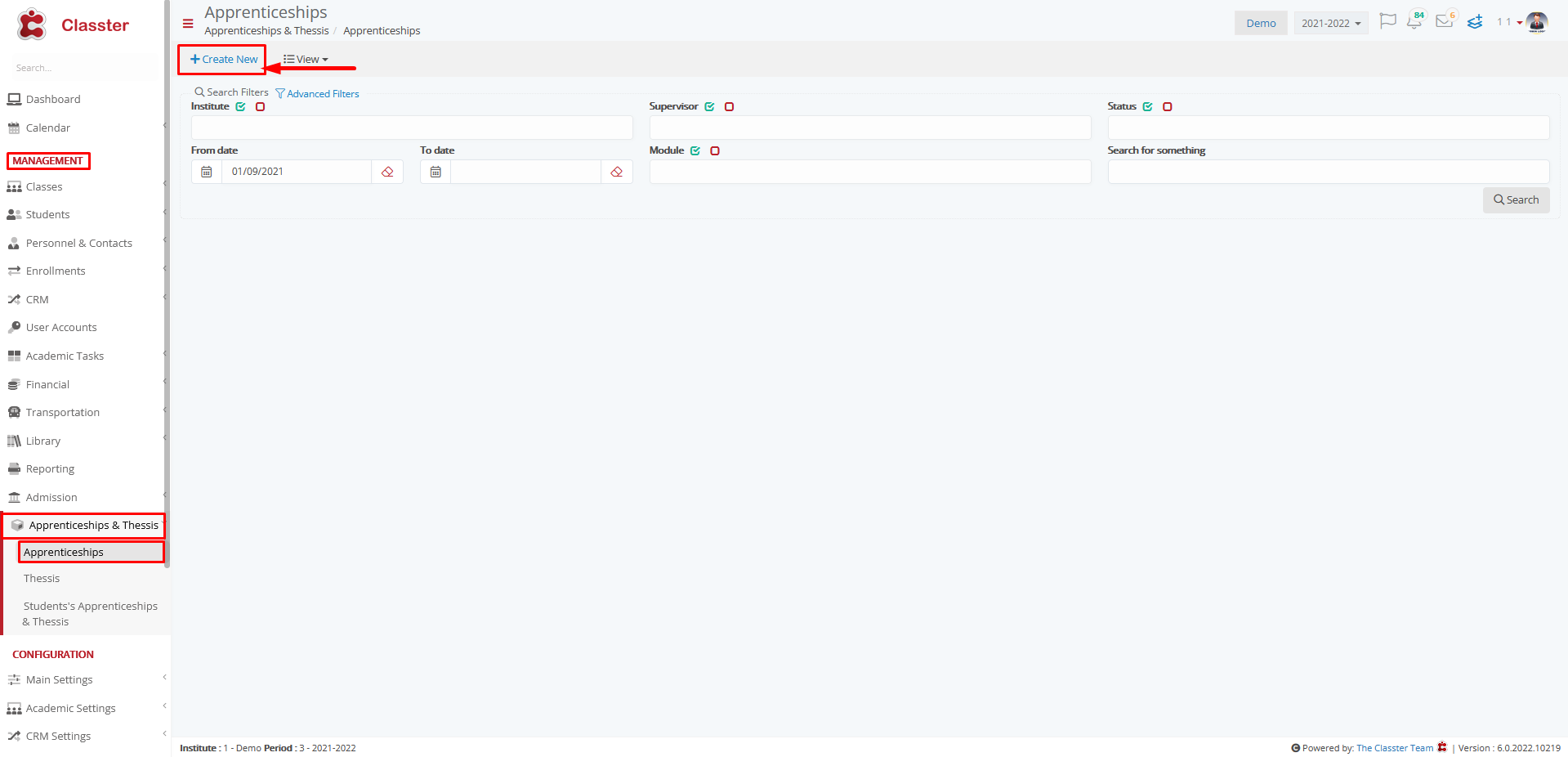Click the Search button

point(1516,199)
